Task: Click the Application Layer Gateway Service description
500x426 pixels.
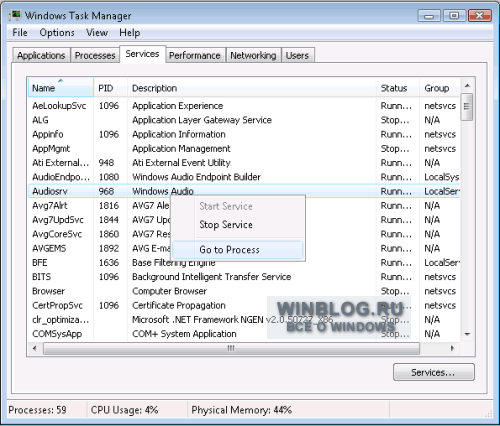Action: point(202,120)
